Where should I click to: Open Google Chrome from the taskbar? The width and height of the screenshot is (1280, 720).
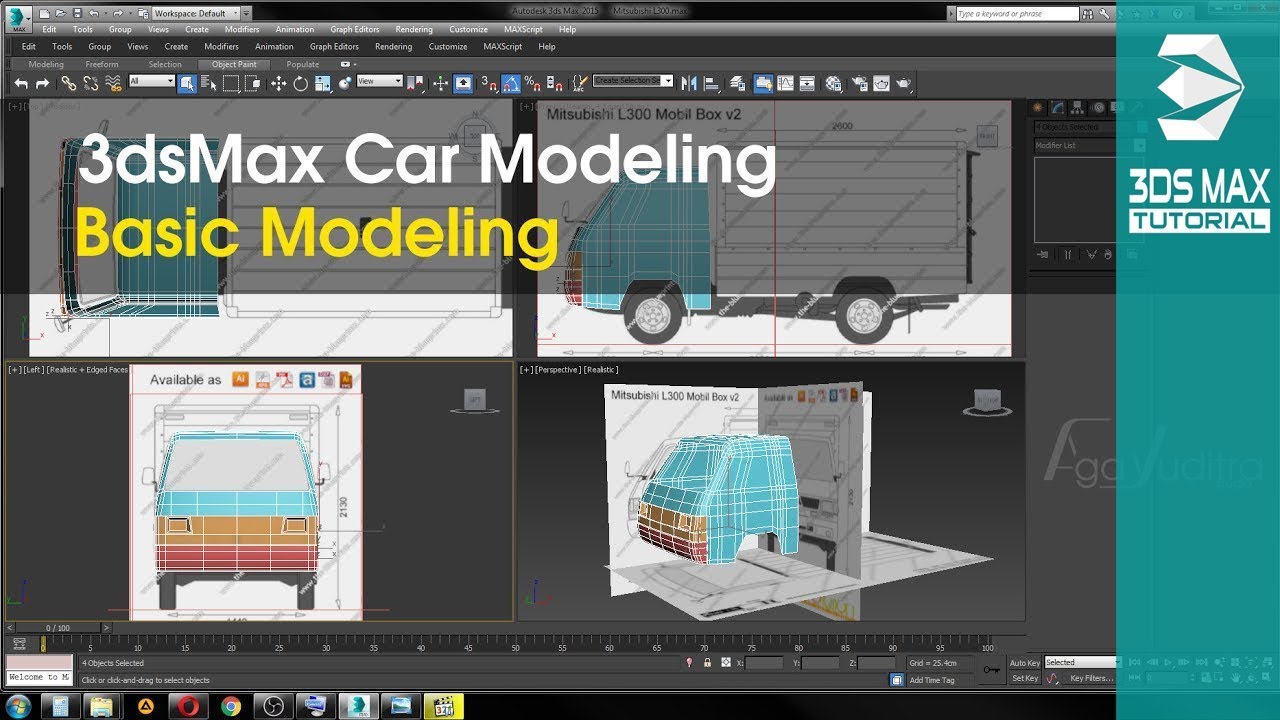231,706
